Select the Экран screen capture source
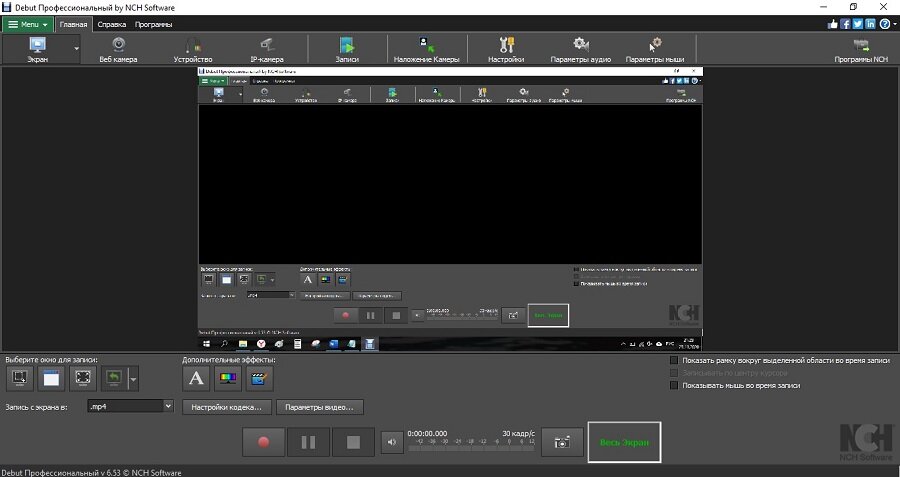The height and width of the screenshot is (477, 900). (37, 49)
